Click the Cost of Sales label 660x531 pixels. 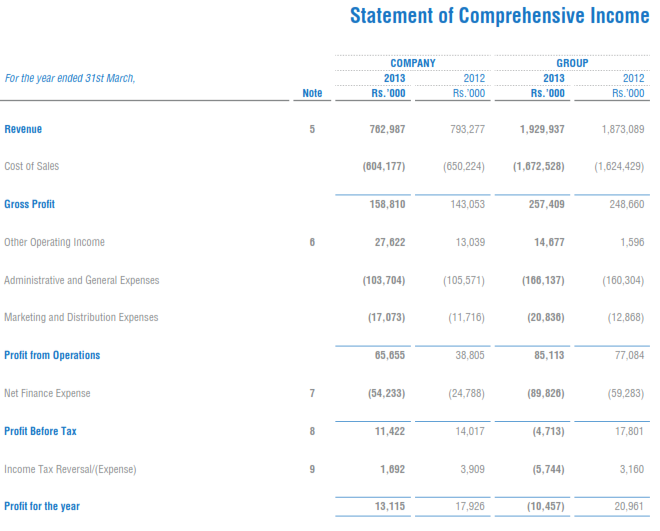coord(32,166)
